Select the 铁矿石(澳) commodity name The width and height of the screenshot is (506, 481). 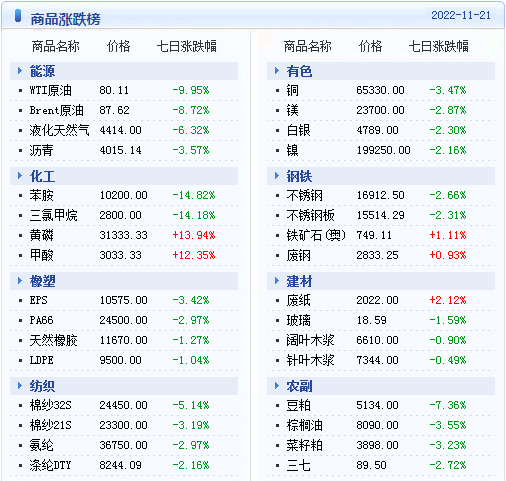point(316,235)
